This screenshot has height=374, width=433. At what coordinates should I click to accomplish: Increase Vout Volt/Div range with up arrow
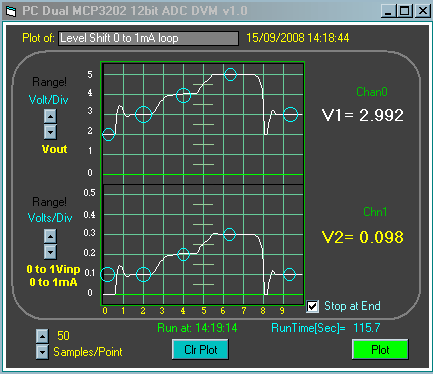coord(50,116)
